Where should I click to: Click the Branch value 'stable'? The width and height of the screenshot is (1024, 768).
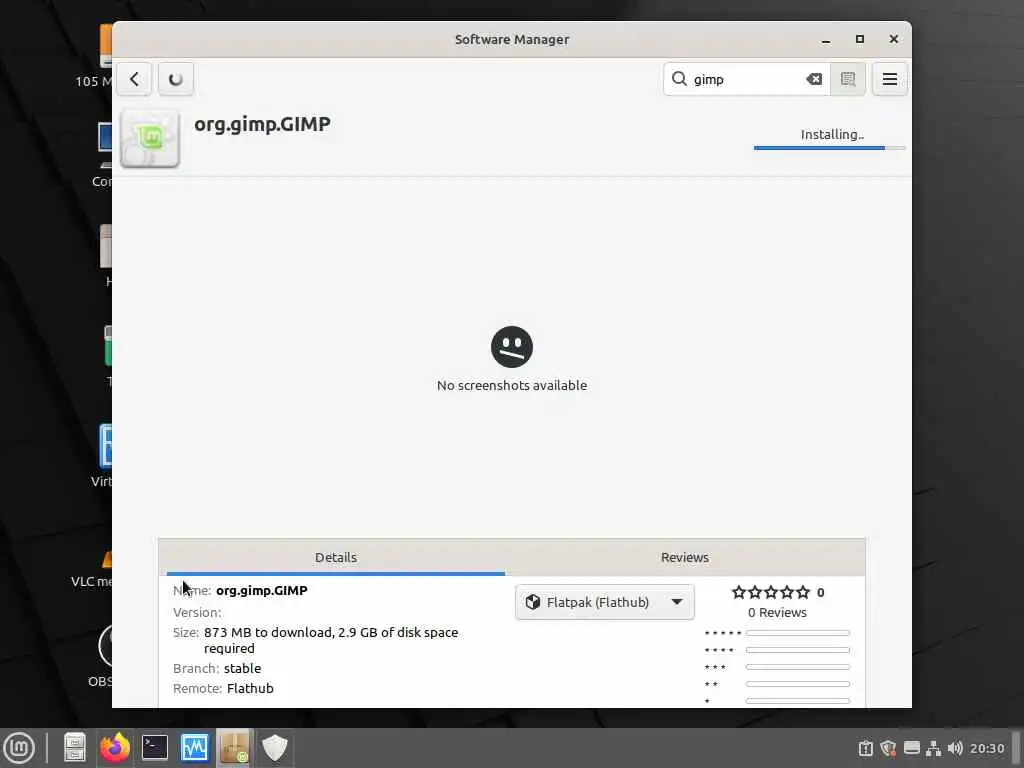pyautogui.click(x=242, y=668)
